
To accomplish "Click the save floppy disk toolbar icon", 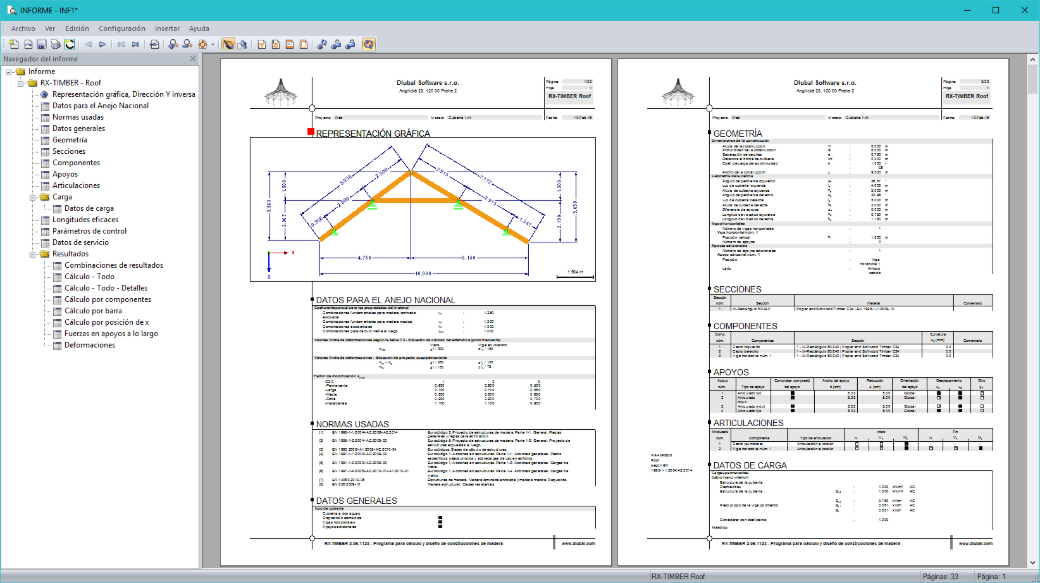I will [41, 44].
